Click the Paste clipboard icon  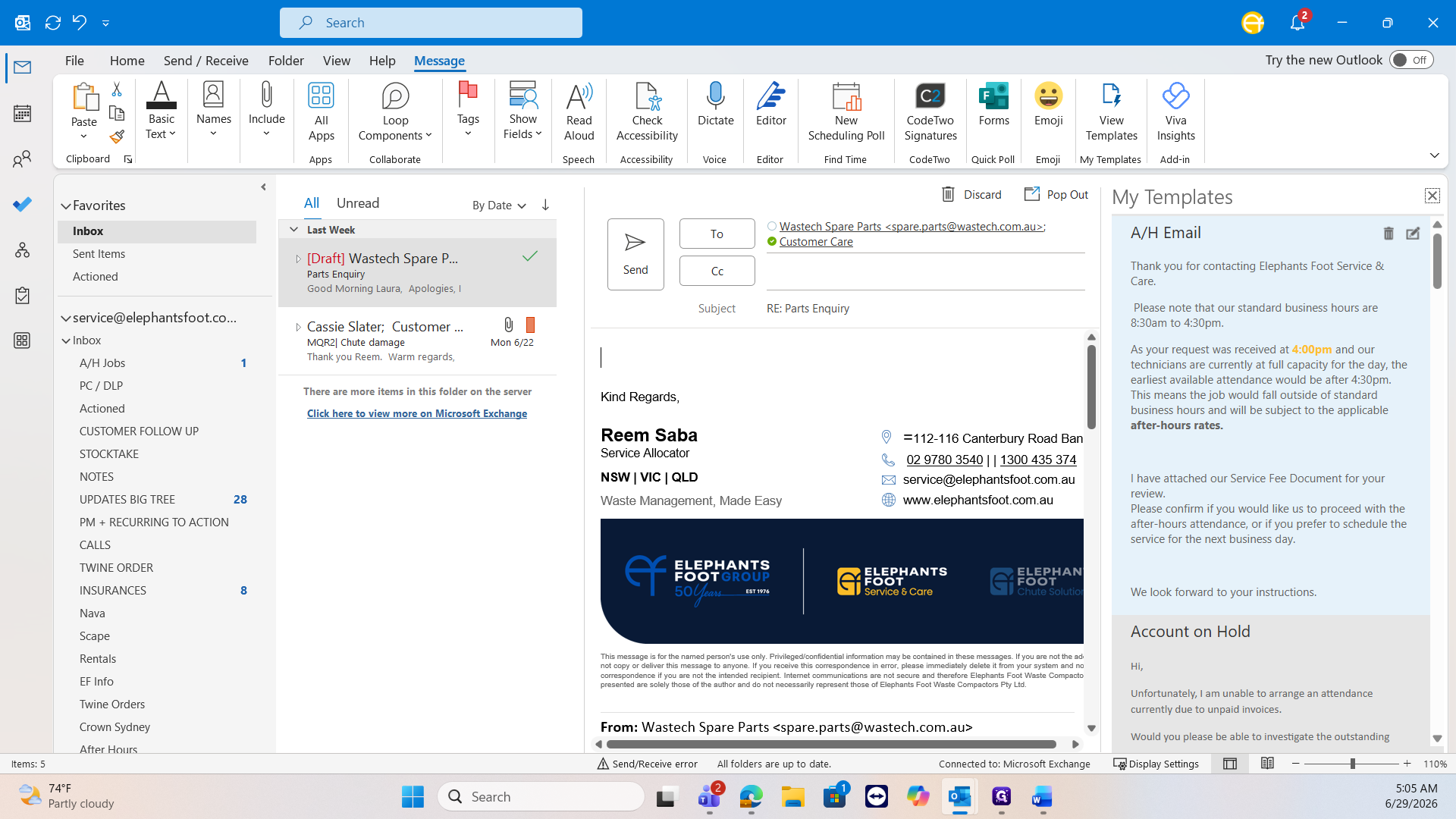[84, 97]
